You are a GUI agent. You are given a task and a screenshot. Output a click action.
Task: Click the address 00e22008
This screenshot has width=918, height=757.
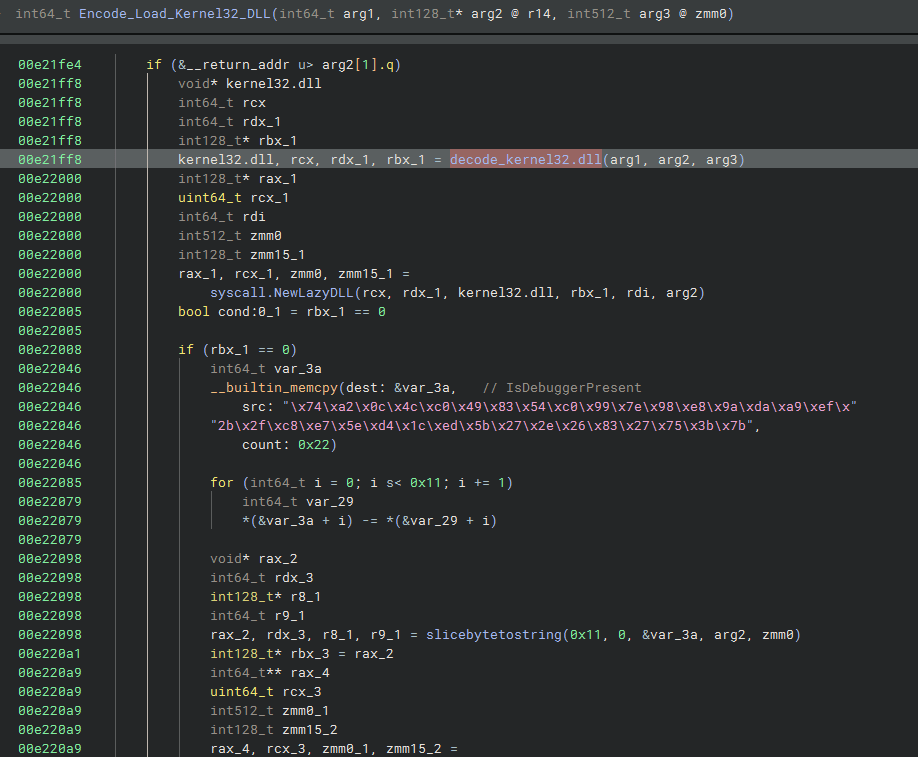[50, 350]
